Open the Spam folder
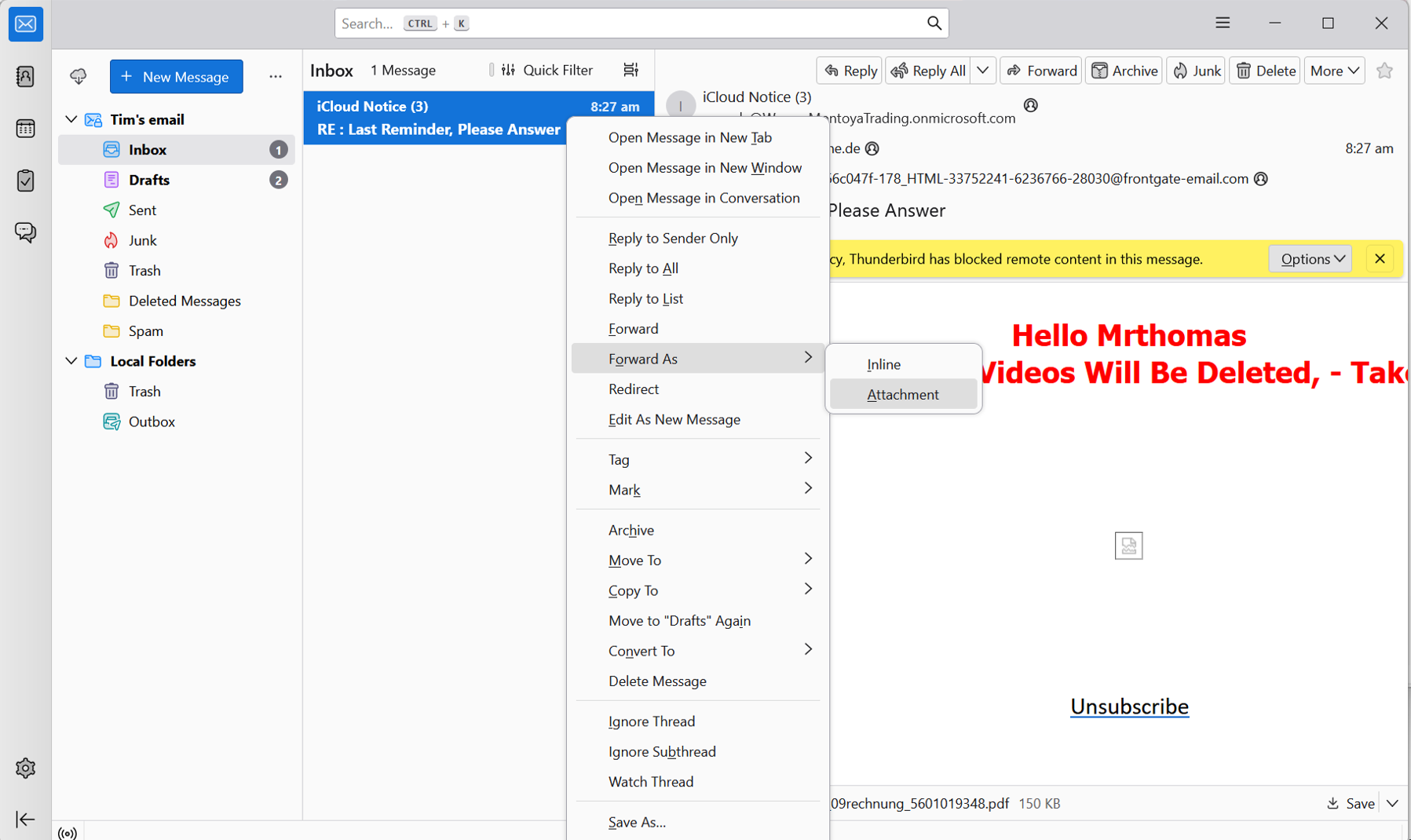 tap(177, 331)
